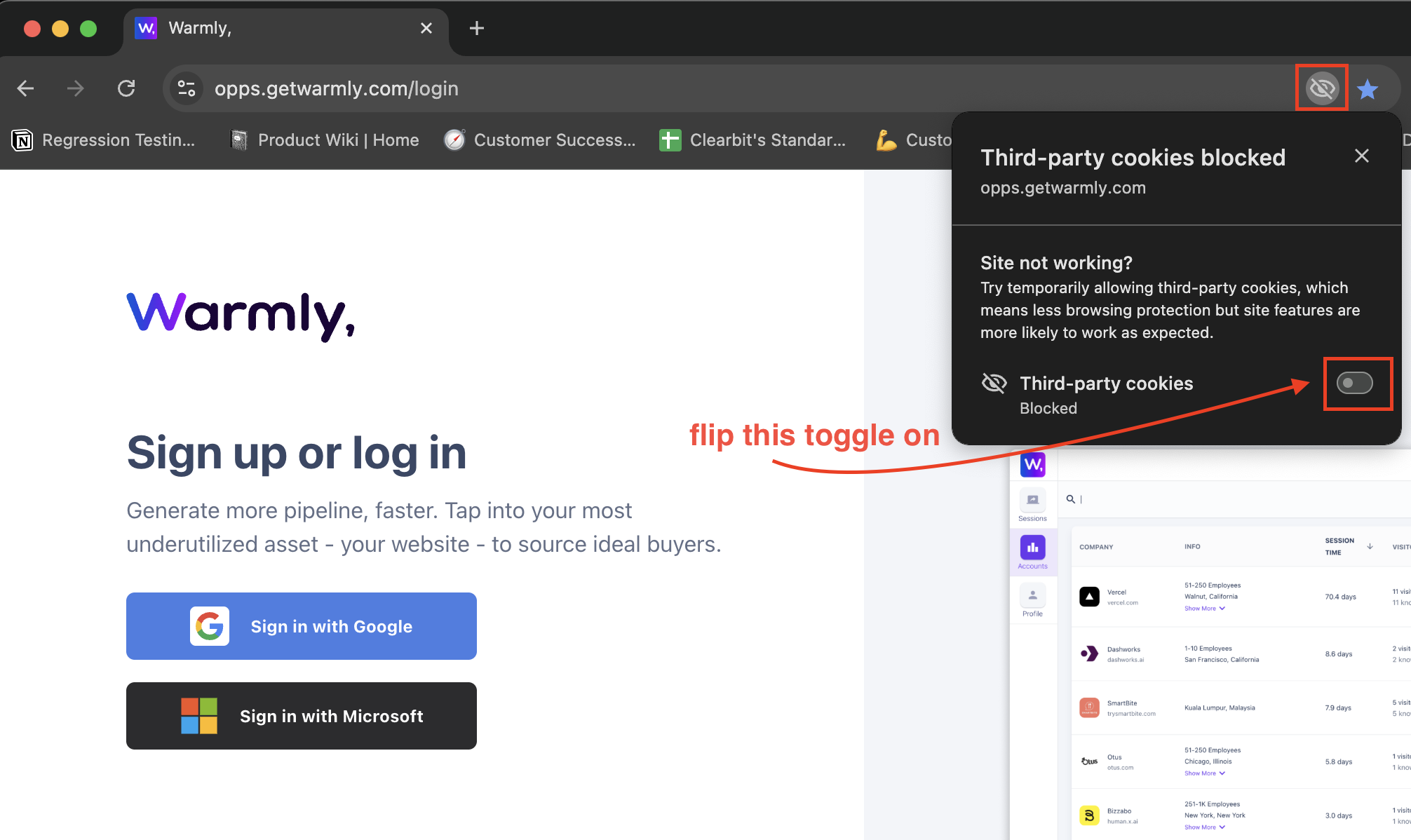Click the eye icon beside Third-party cookies label
Viewport: 1411px width, 840px height.
pos(994,383)
